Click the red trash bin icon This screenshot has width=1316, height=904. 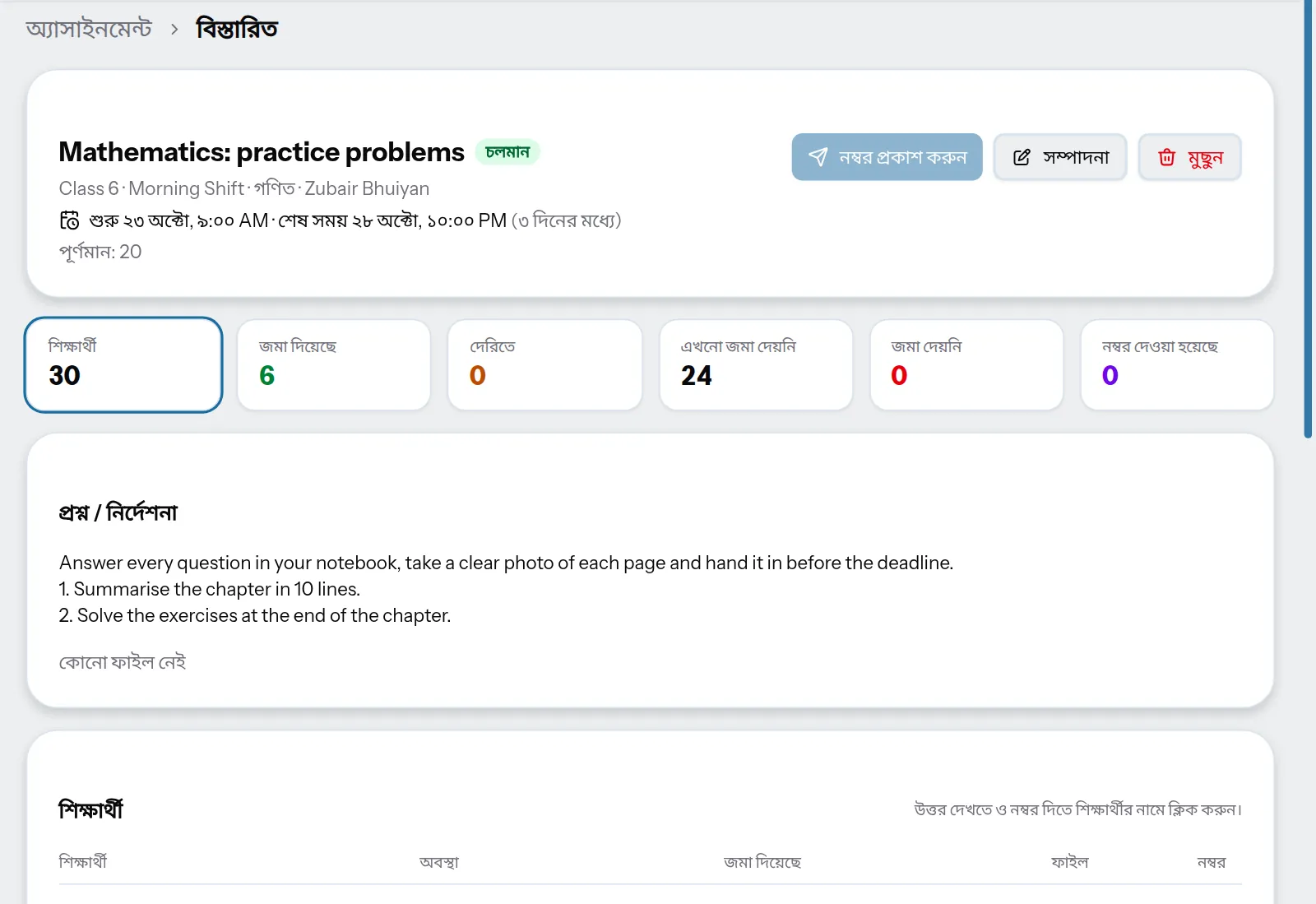click(1166, 157)
